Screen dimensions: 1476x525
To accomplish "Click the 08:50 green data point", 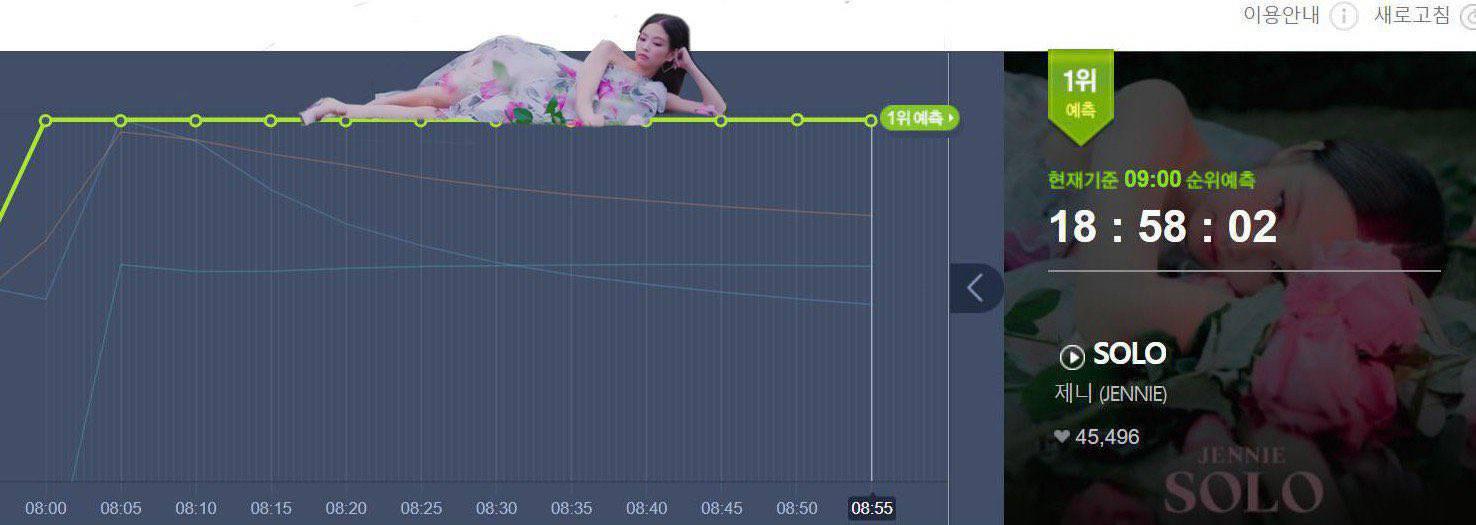I will pos(797,120).
